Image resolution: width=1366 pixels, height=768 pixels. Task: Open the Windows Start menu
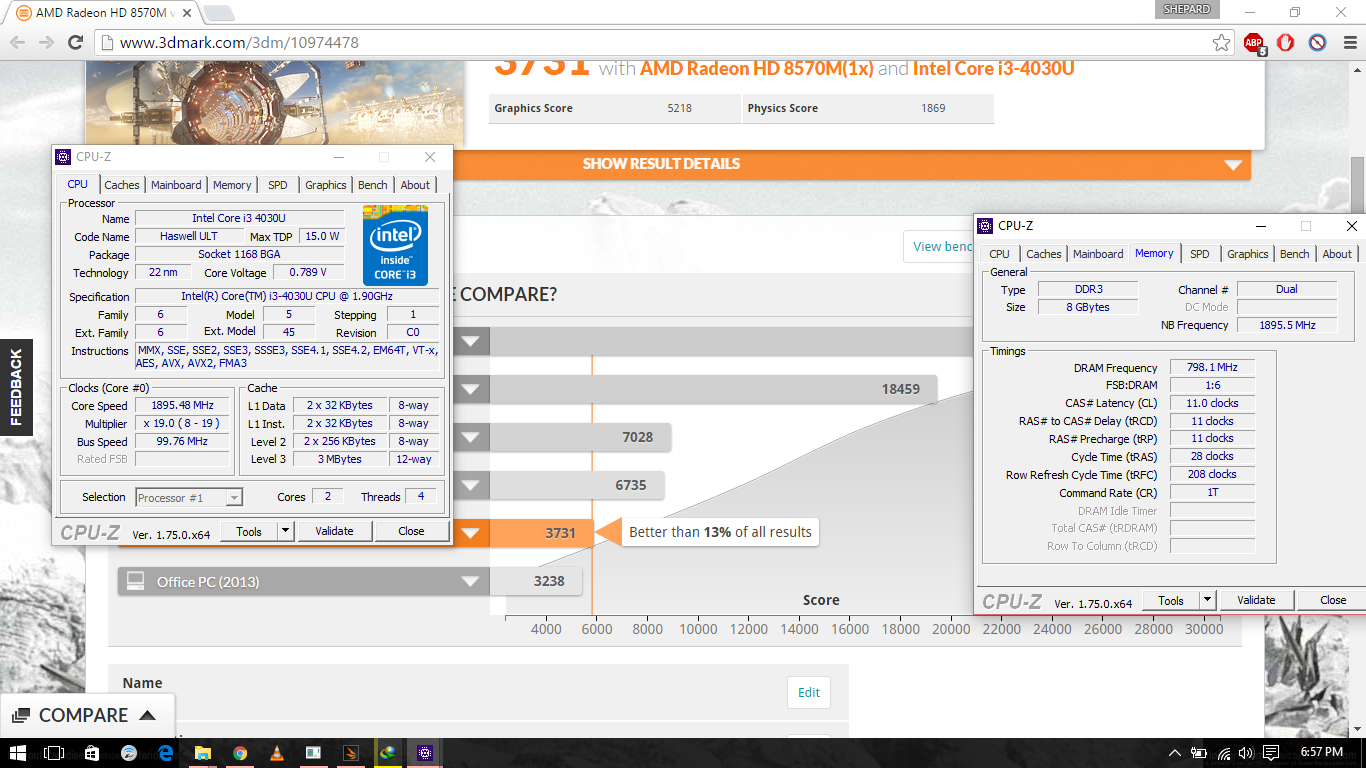pos(18,753)
